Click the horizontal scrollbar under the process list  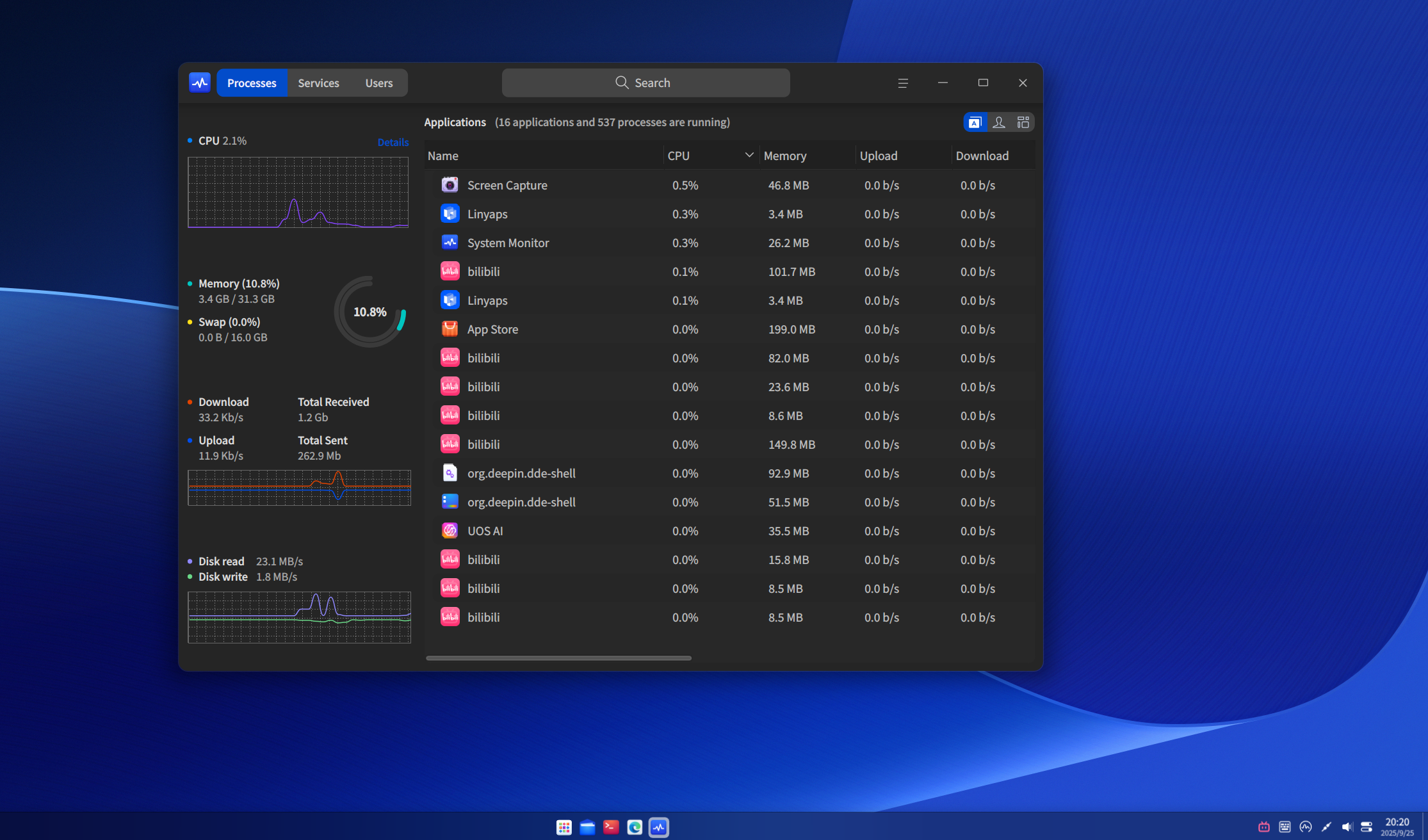tap(558, 658)
